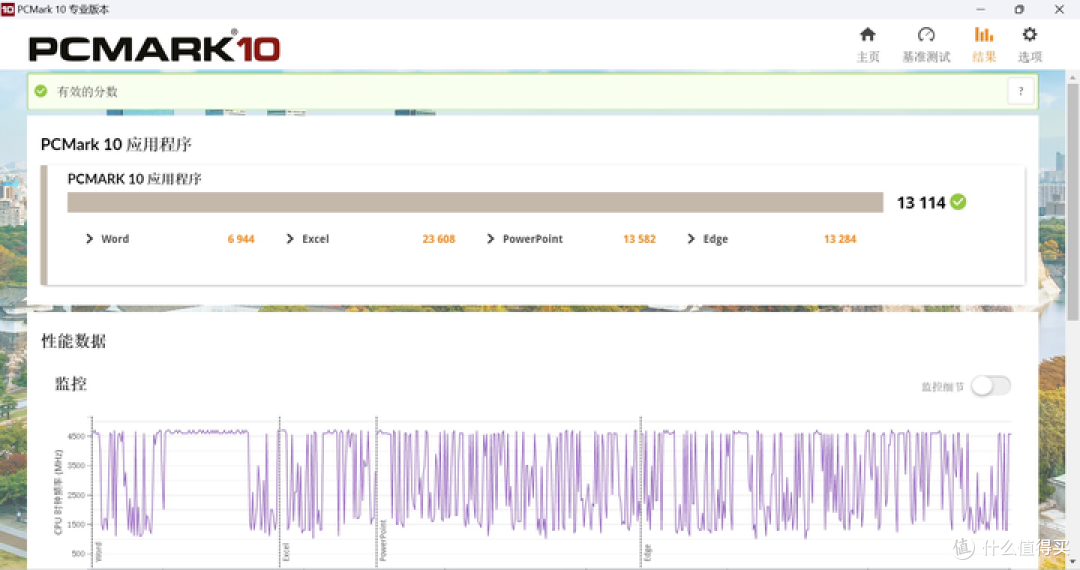Click the Excel score 23 608

tap(439, 239)
